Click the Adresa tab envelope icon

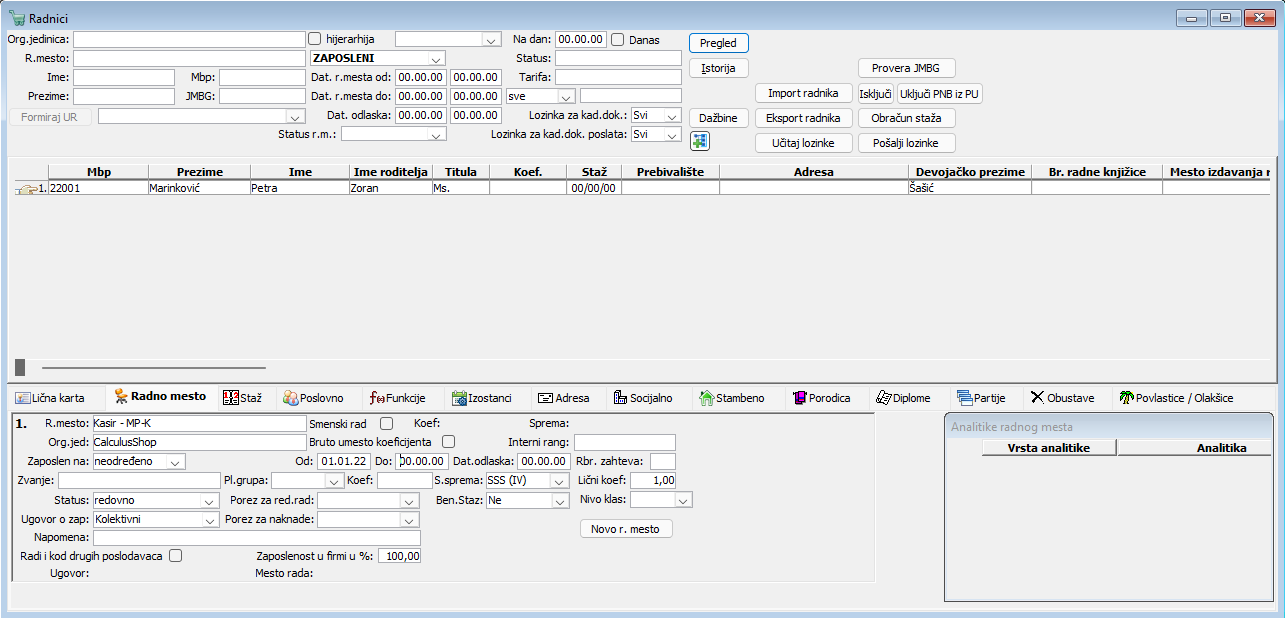tap(545, 398)
